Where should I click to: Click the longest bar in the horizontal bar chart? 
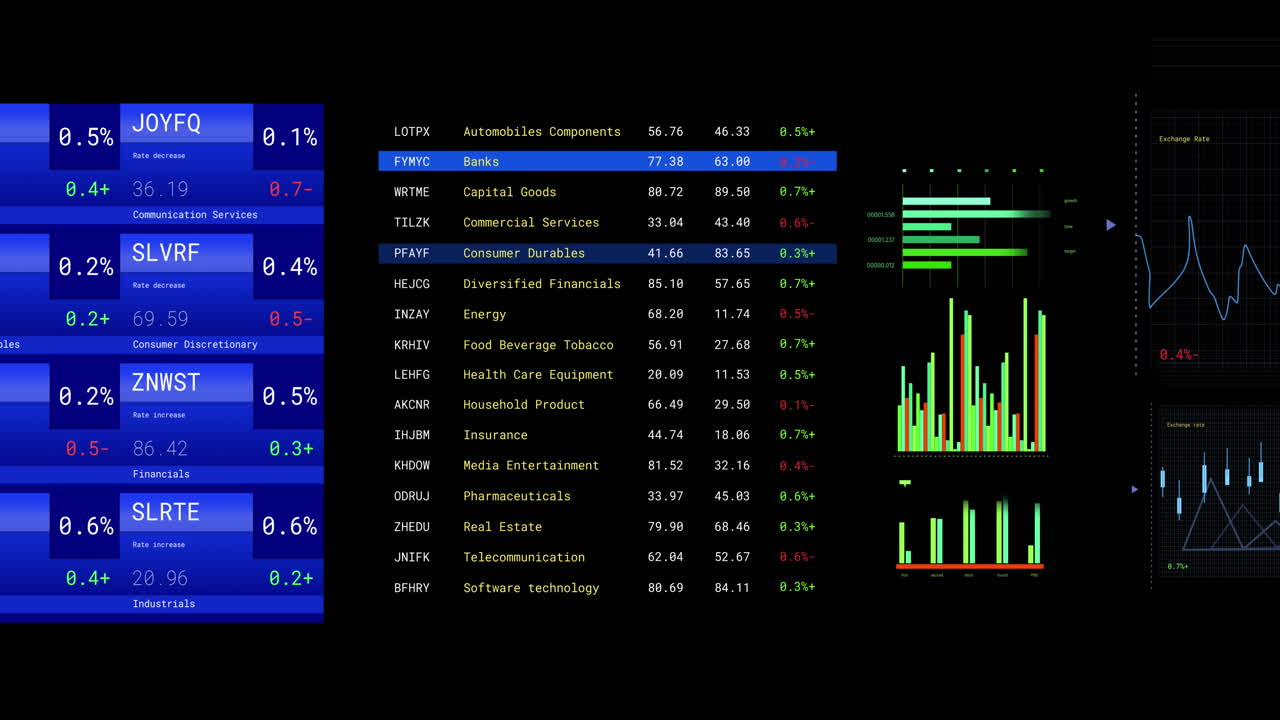[976, 214]
